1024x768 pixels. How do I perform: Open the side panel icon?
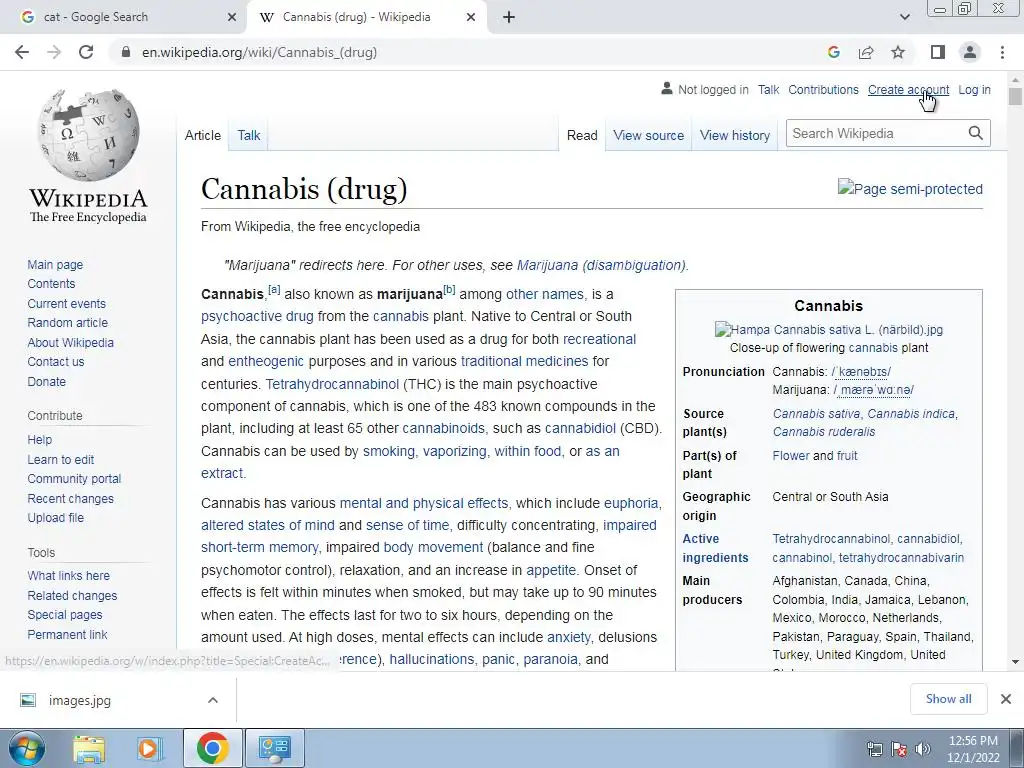(938, 52)
